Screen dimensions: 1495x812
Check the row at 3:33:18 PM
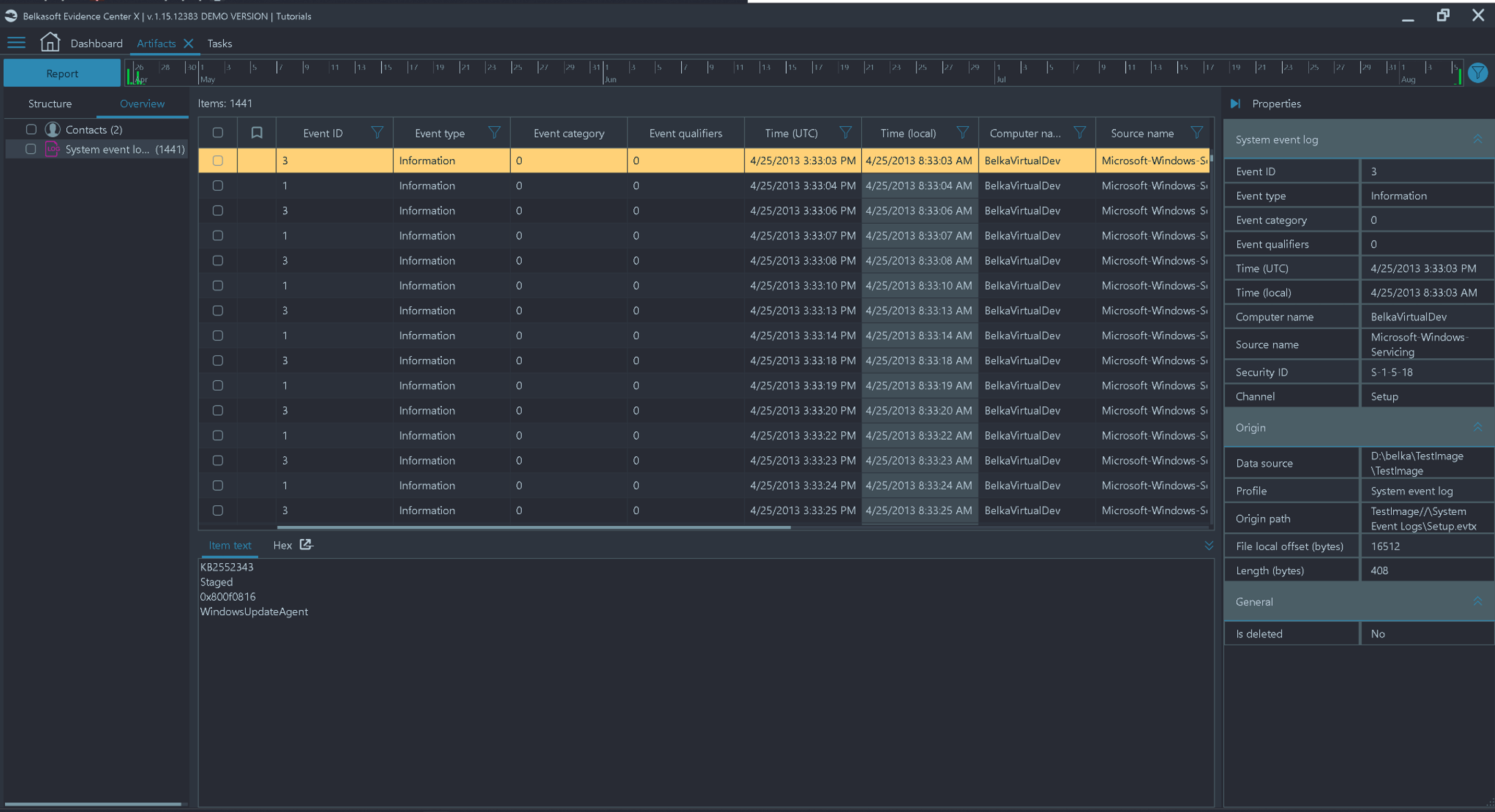tap(218, 360)
